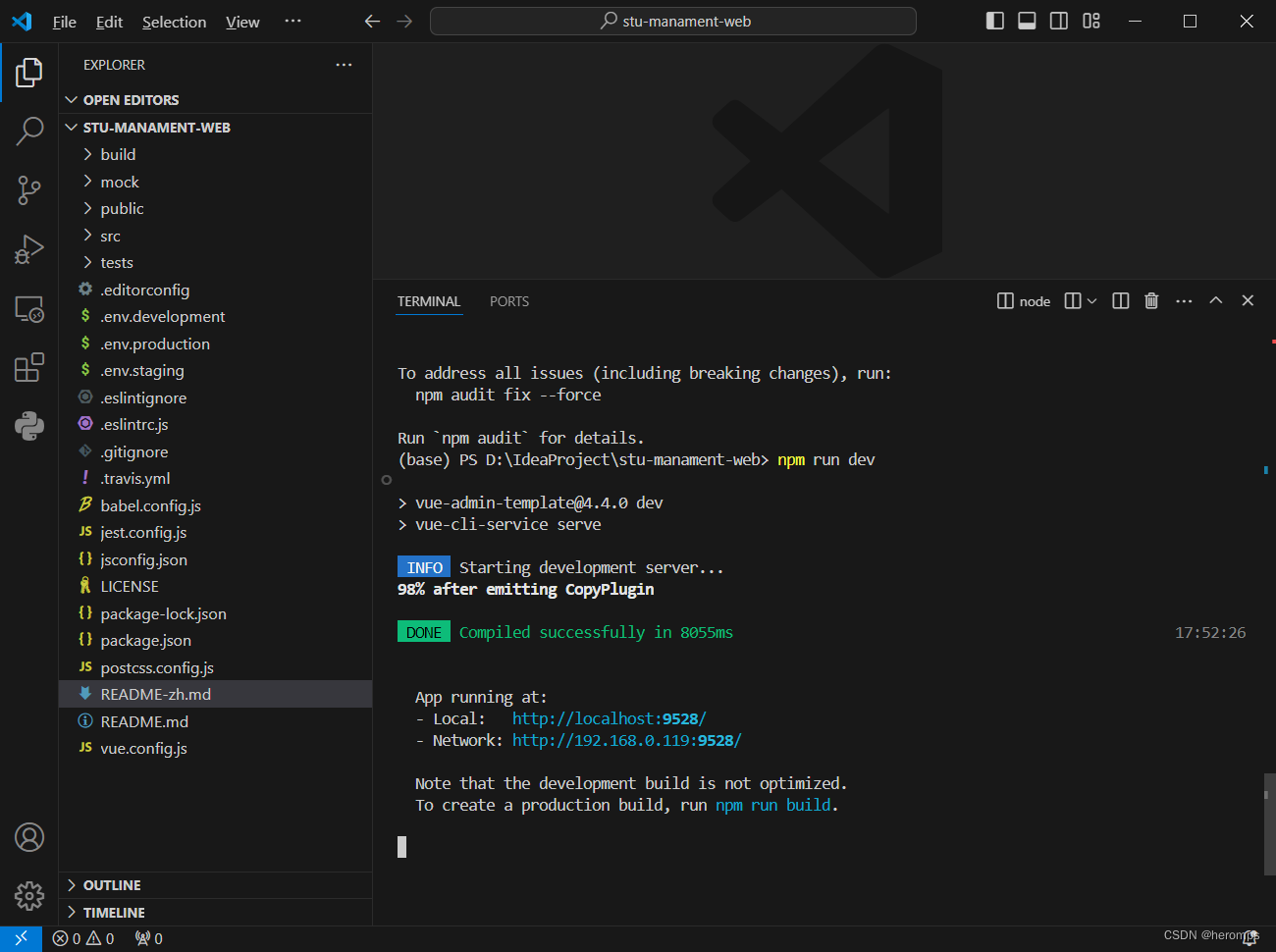The width and height of the screenshot is (1276, 952).
Task: Expand the tests folder
Action: click(216, 262)
